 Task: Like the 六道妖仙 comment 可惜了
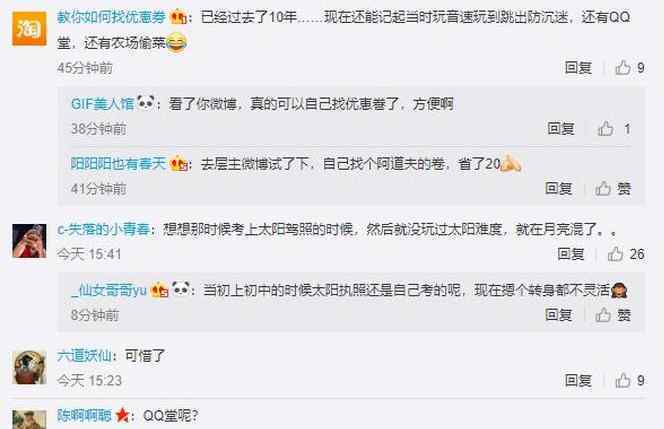(623, 380)
